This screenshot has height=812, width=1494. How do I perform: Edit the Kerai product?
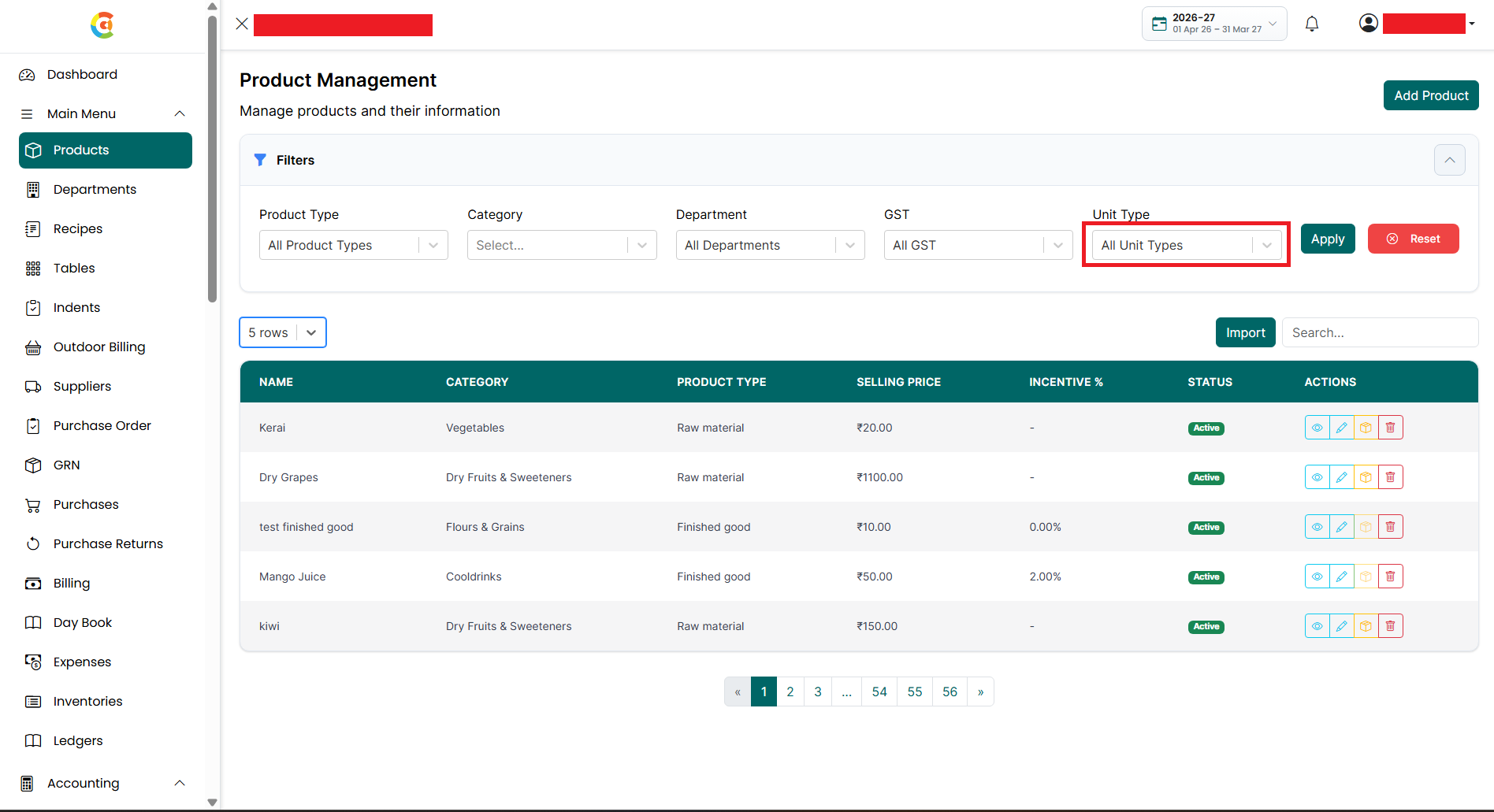(1341, 428)
